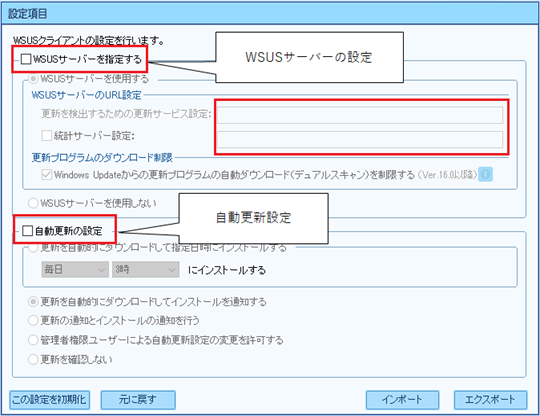The height and width of the screenshot is (416, 540).
Task: Click この設定を初期化 button
Action: coord(50,400)
